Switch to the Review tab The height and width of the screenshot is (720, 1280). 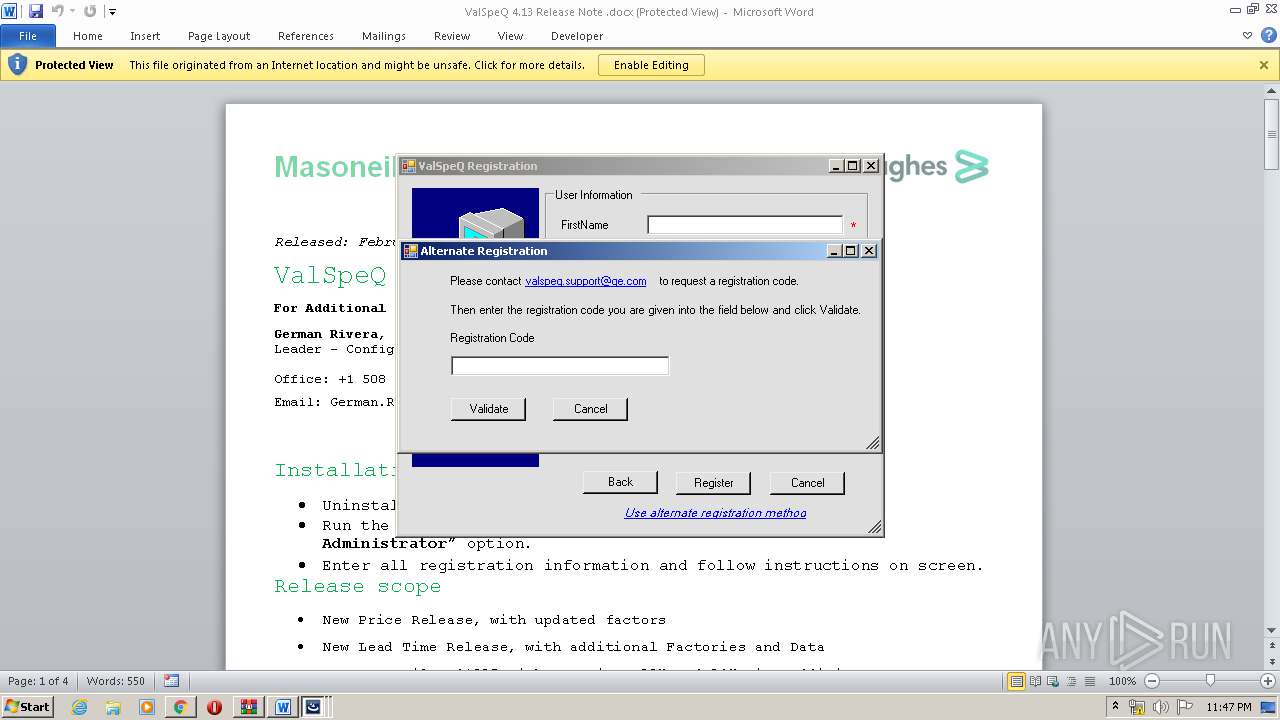(452, 36)
